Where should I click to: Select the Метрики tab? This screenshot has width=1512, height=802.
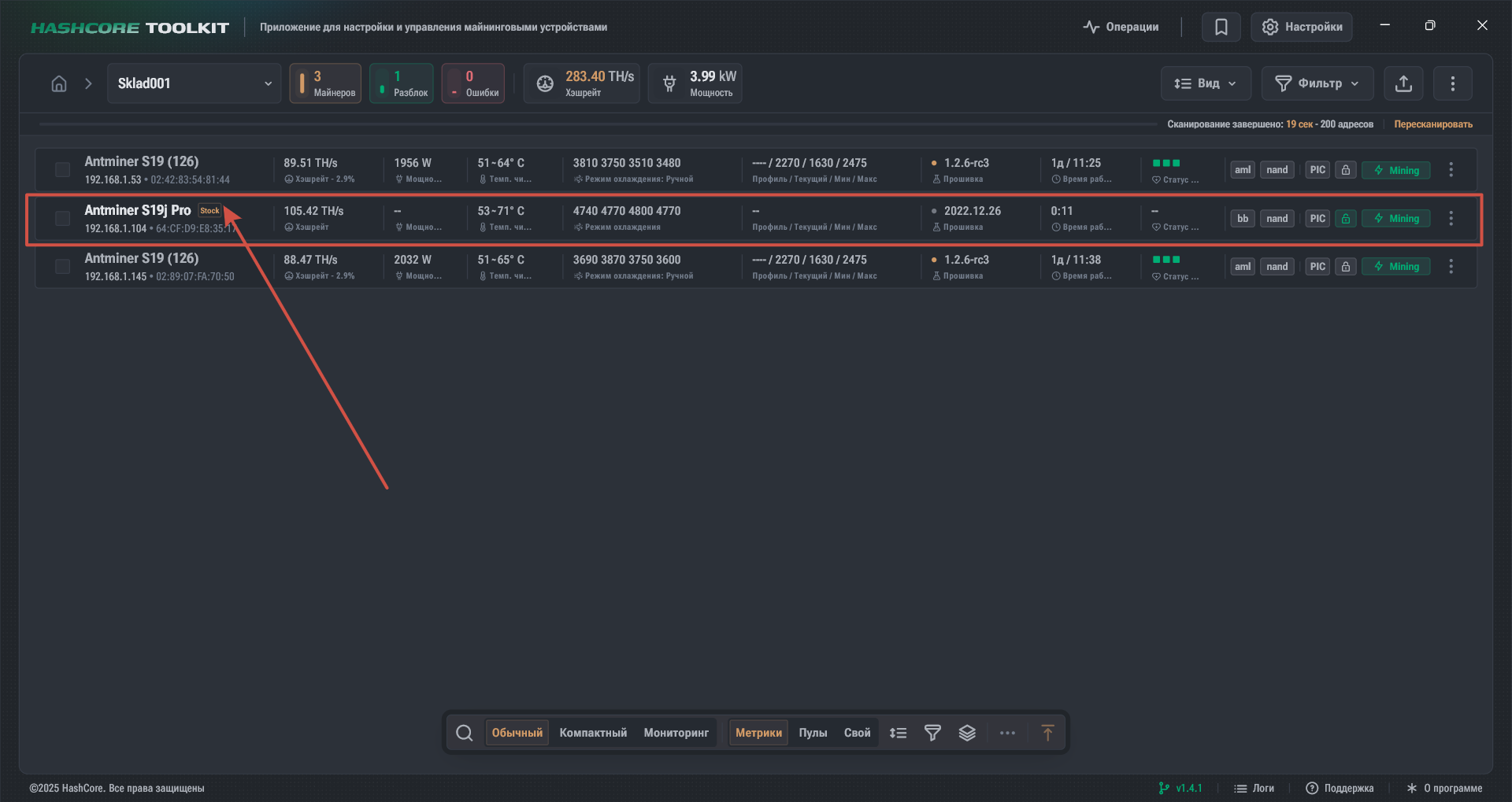(x=759, y=733)
